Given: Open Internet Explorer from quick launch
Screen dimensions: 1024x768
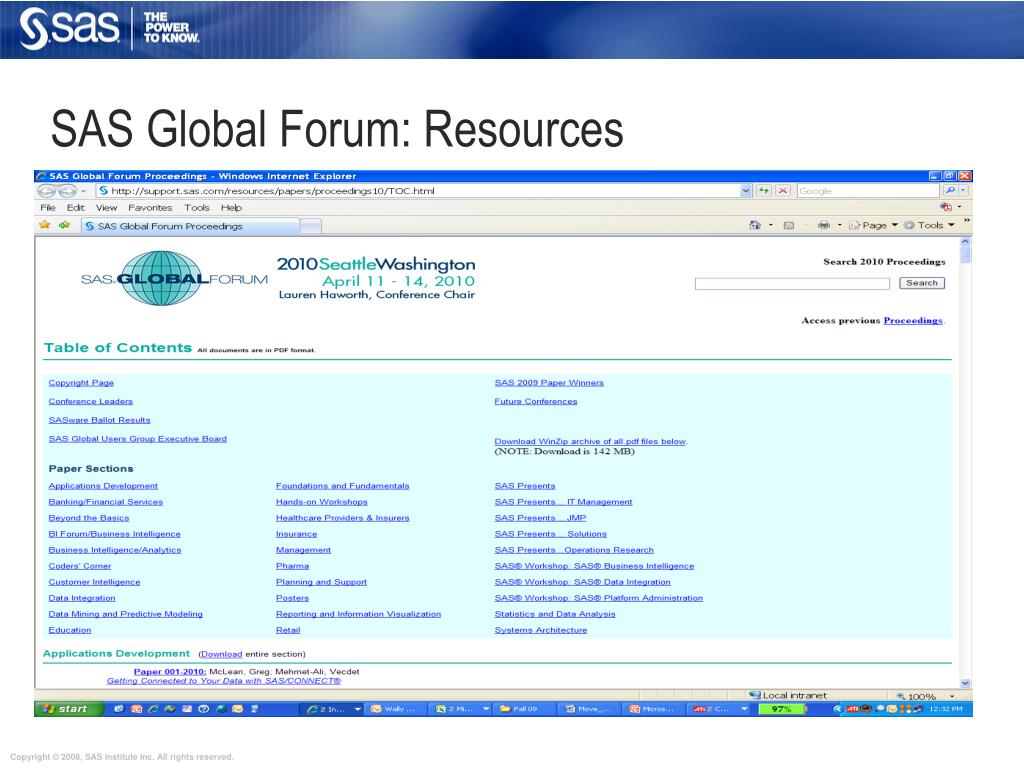Looking at the screenshot, I should [153, 709].
